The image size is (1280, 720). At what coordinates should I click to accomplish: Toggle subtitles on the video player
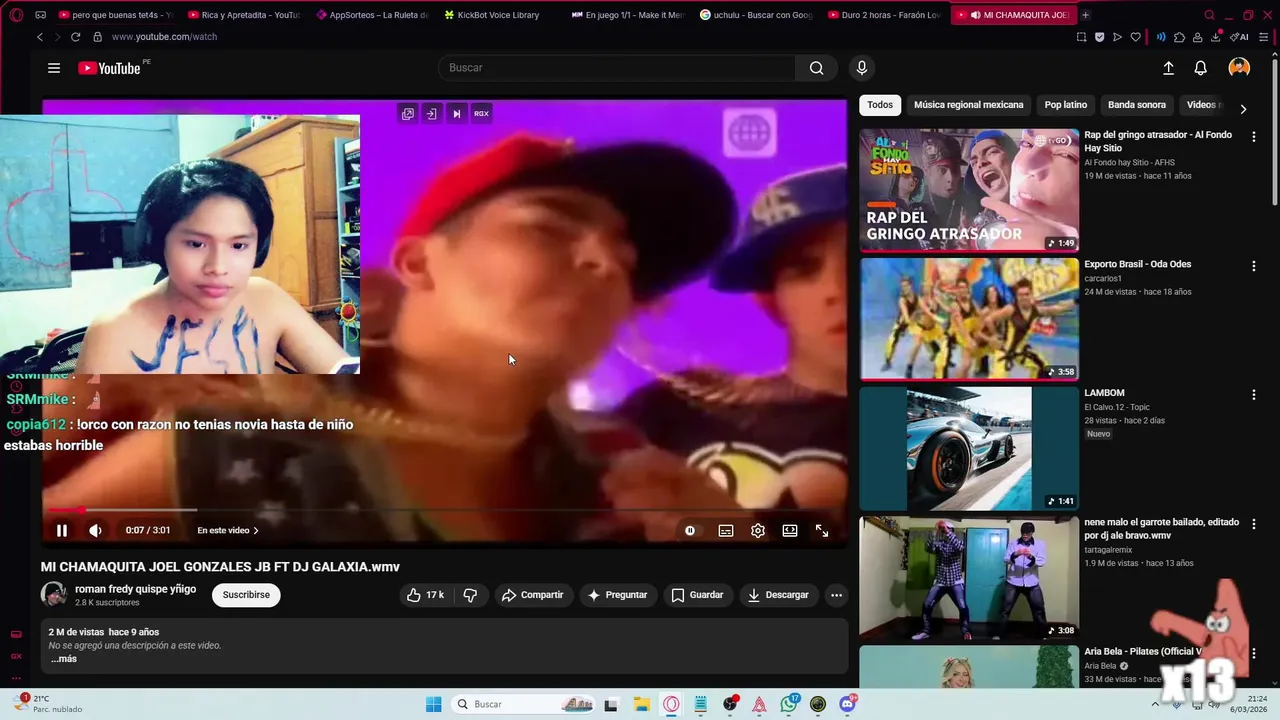click(x=726, y=531)
